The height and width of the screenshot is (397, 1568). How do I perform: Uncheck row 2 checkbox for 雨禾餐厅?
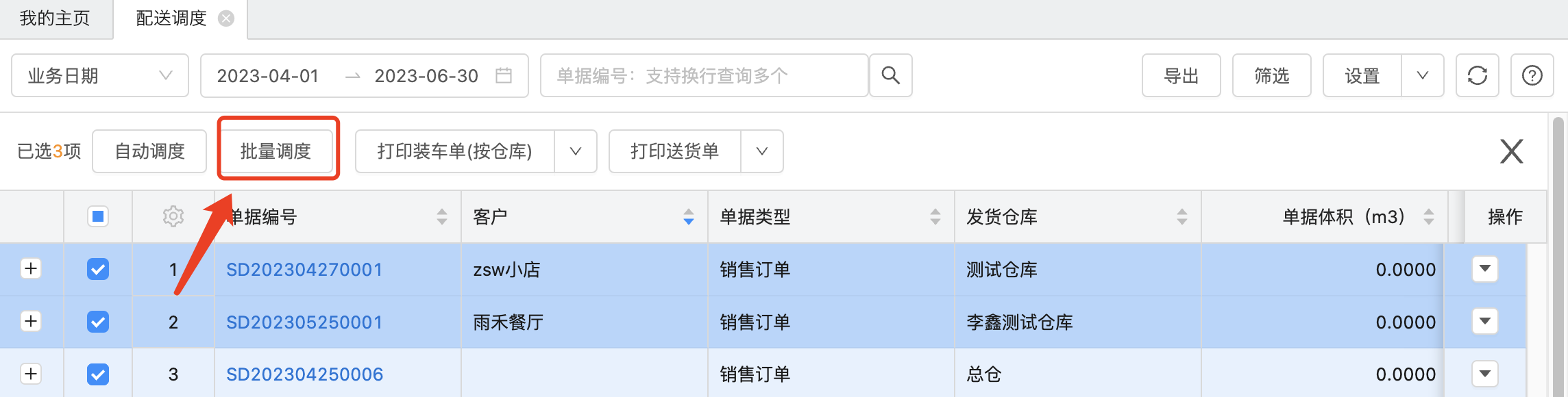click(98, 322)
